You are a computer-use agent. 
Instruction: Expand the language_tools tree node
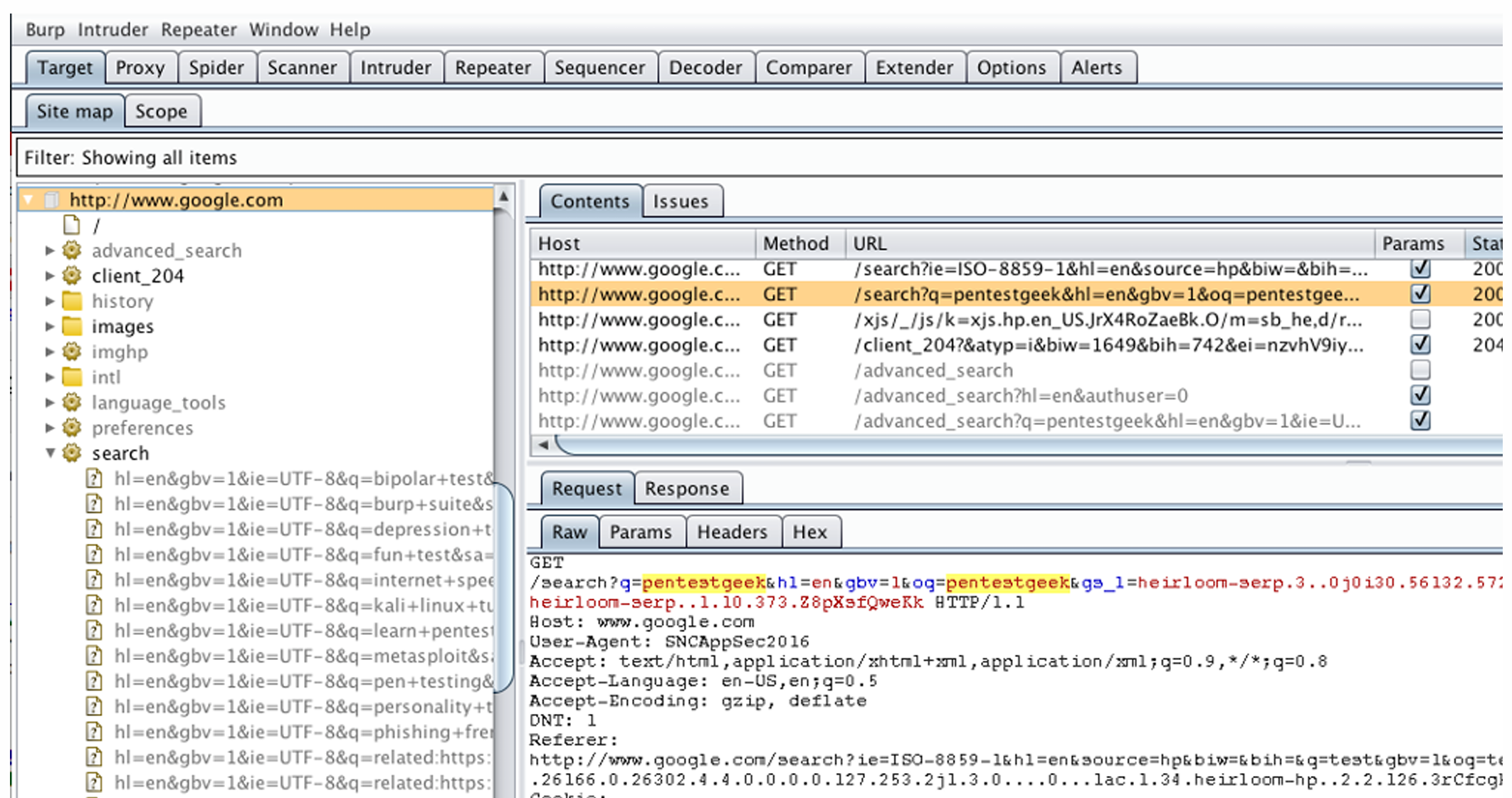(x=50, y=402)
